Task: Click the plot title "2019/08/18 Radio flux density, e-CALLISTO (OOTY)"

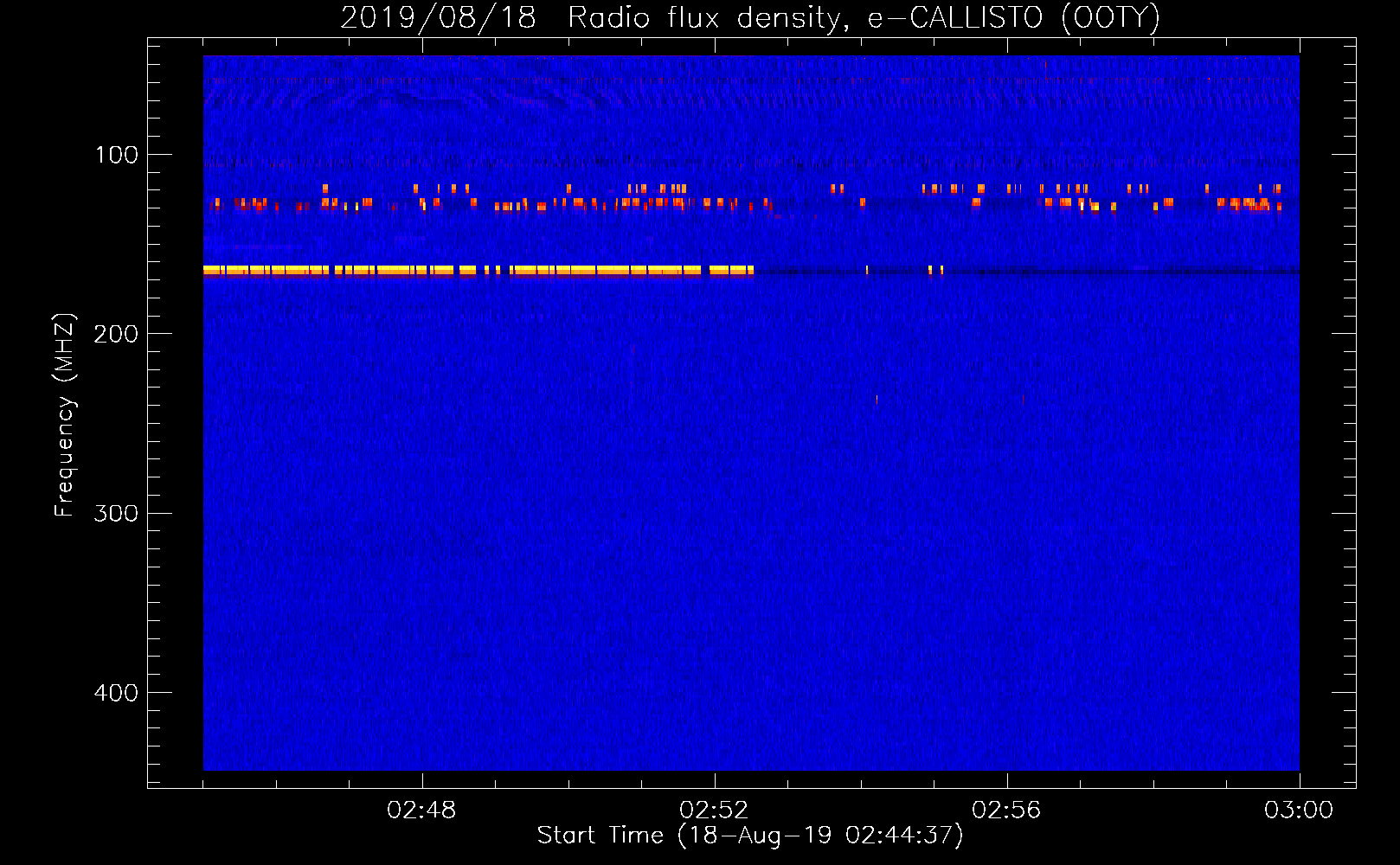Action: click(x=750, y=18)
